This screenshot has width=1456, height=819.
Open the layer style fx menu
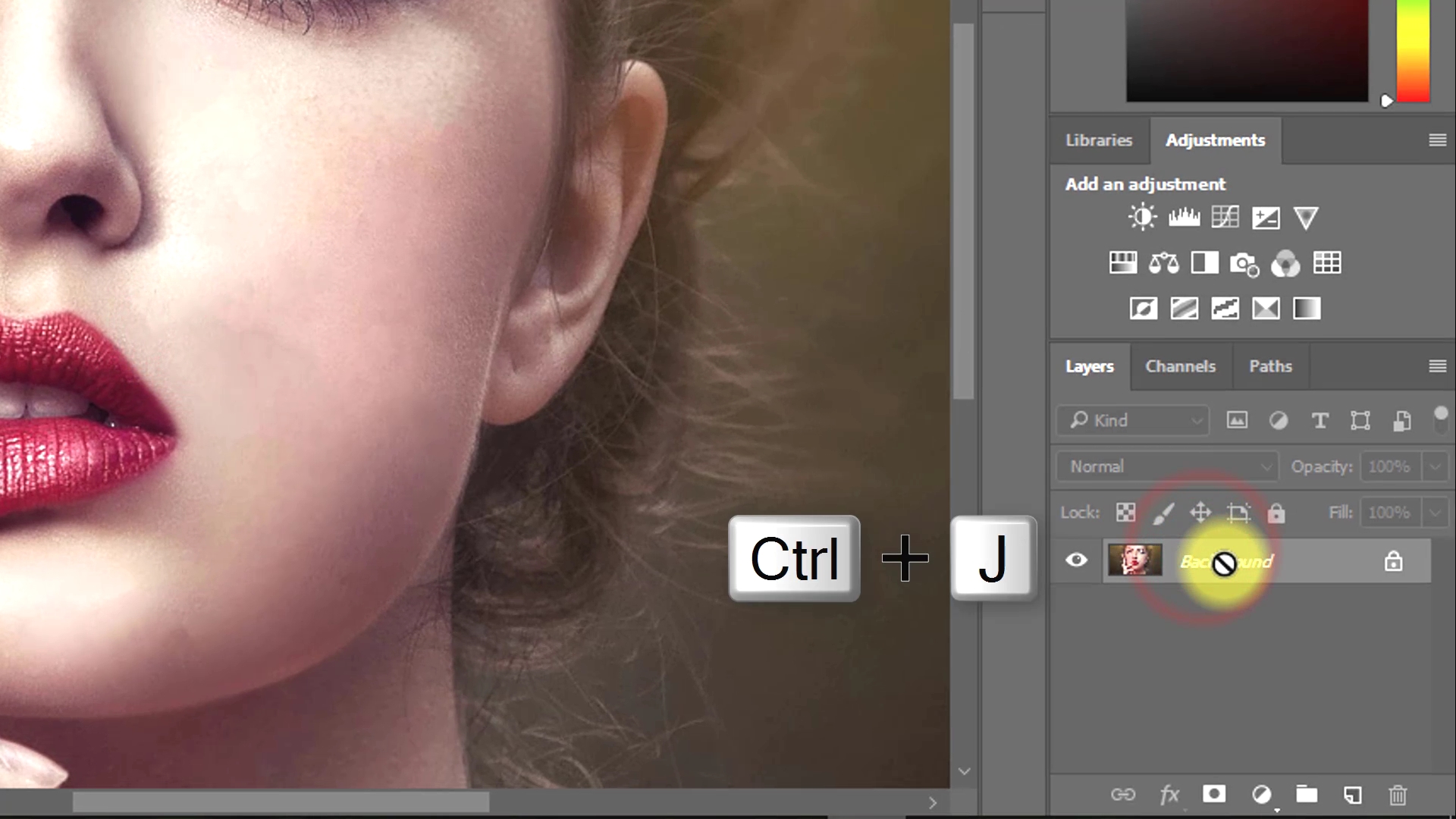(x=1169, y=795)
